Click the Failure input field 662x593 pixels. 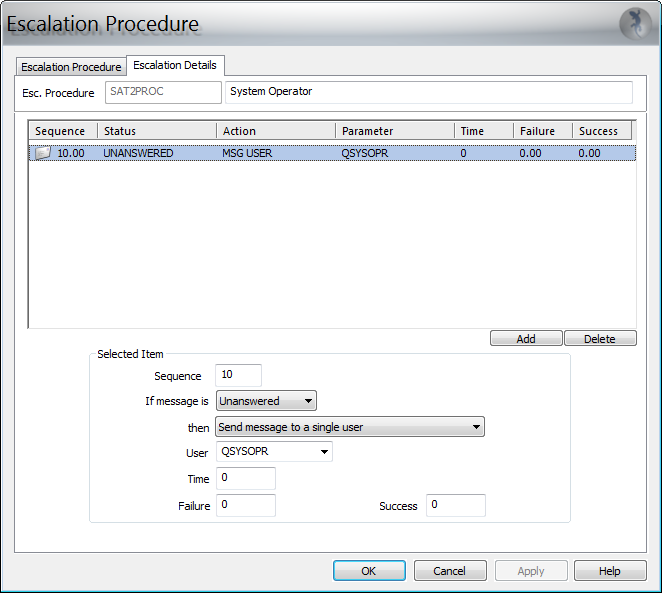point(245,505)
